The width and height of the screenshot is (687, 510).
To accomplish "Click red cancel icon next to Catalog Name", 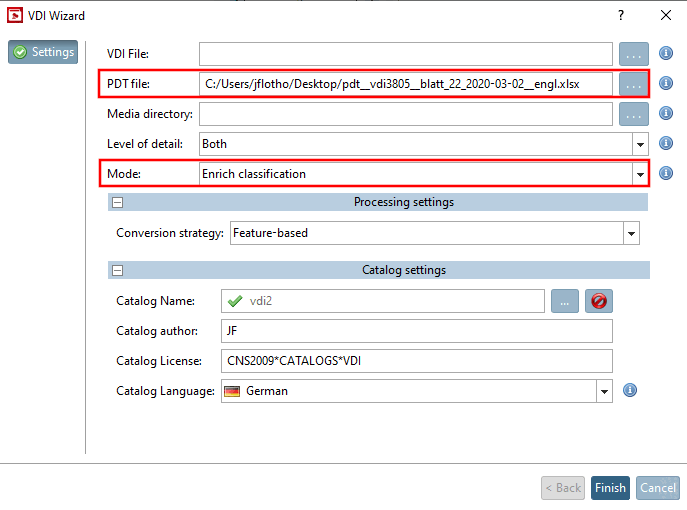I will (x=600, y=300).
